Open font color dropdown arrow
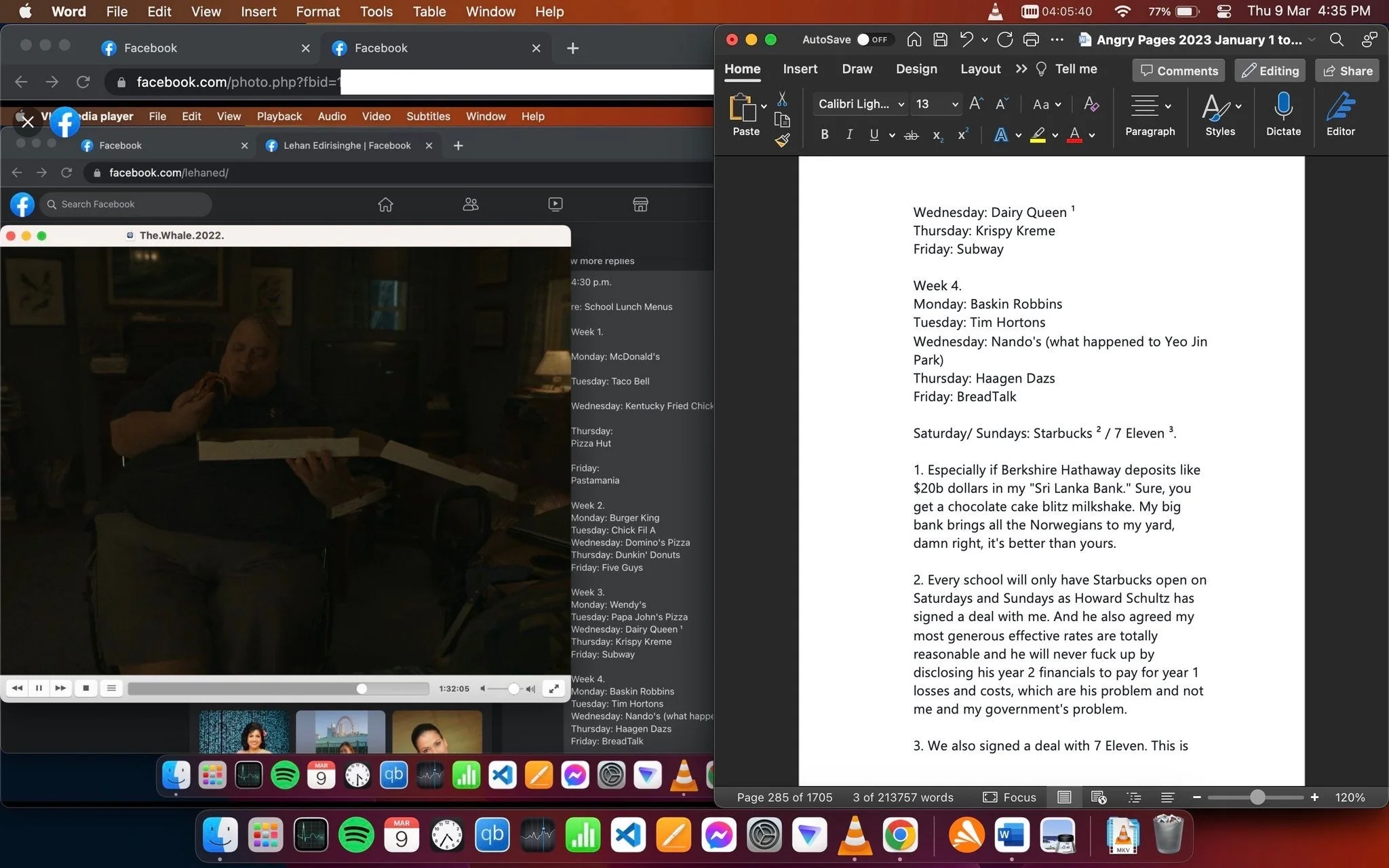Screen dimensions: 1389x868 [x=1092, y=136]
